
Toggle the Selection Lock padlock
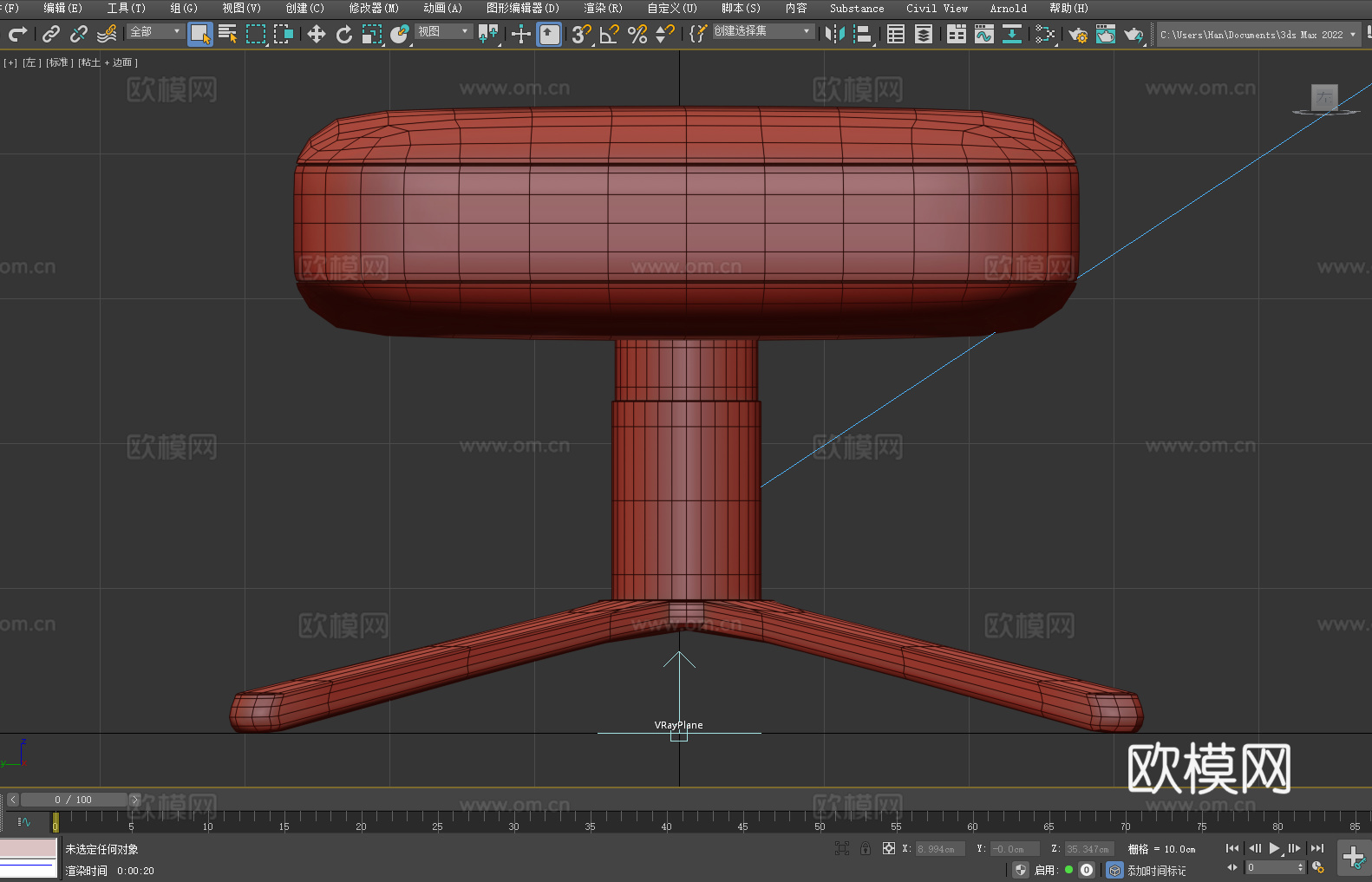coord(866,848)
